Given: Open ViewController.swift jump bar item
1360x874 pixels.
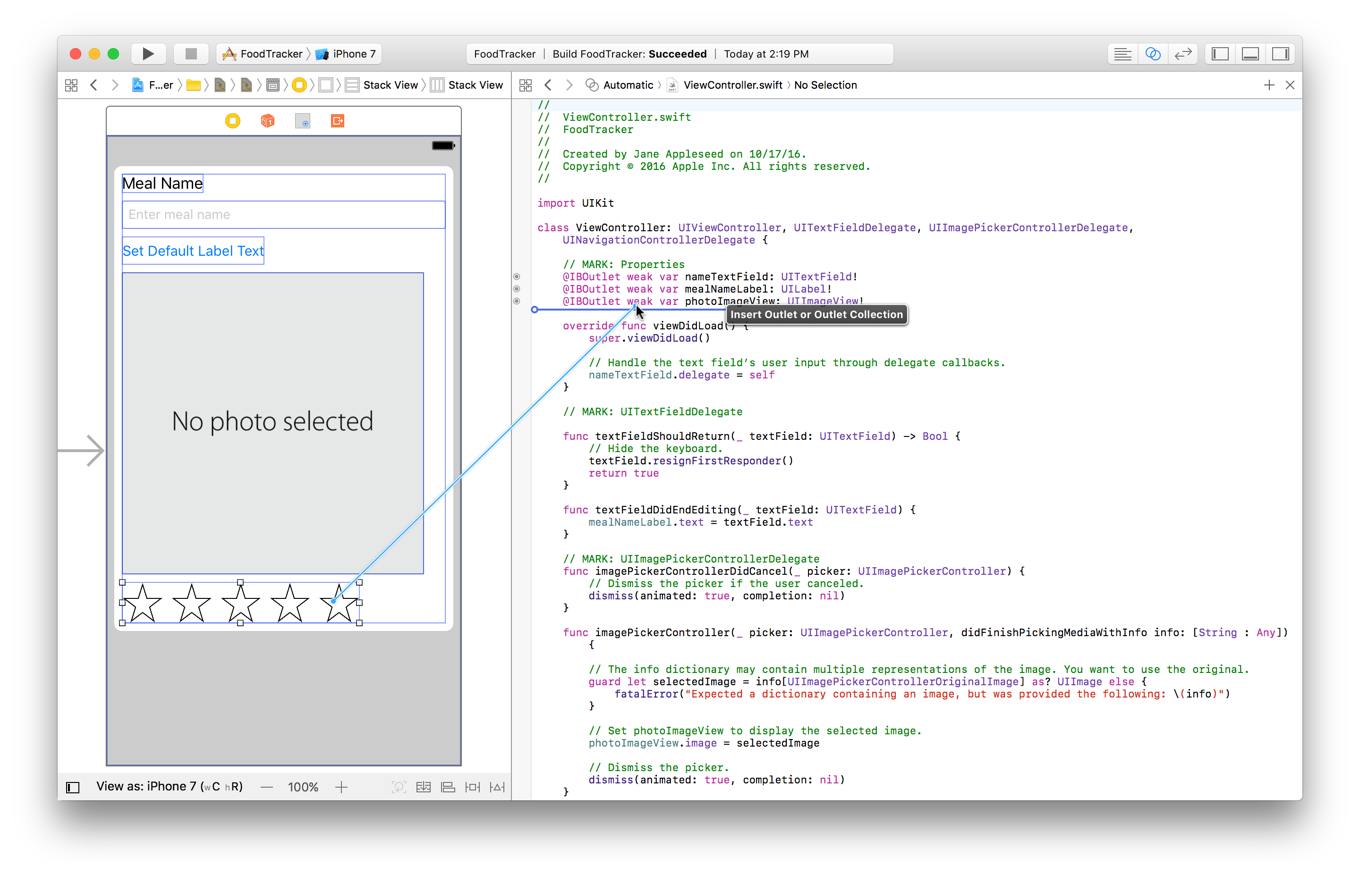Looking at the screenshot, I should 725,85.
